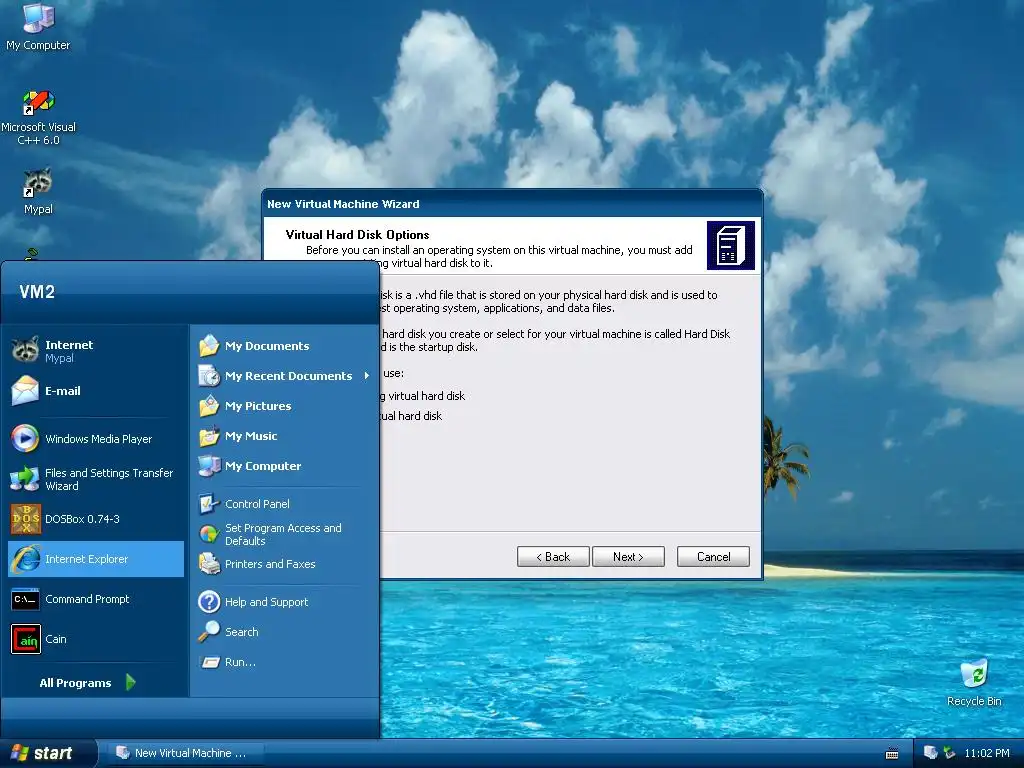Click New Virtual Machine Wizard title bar
The width and height of the screenshot is (1024, 768).
click(512, 204)
